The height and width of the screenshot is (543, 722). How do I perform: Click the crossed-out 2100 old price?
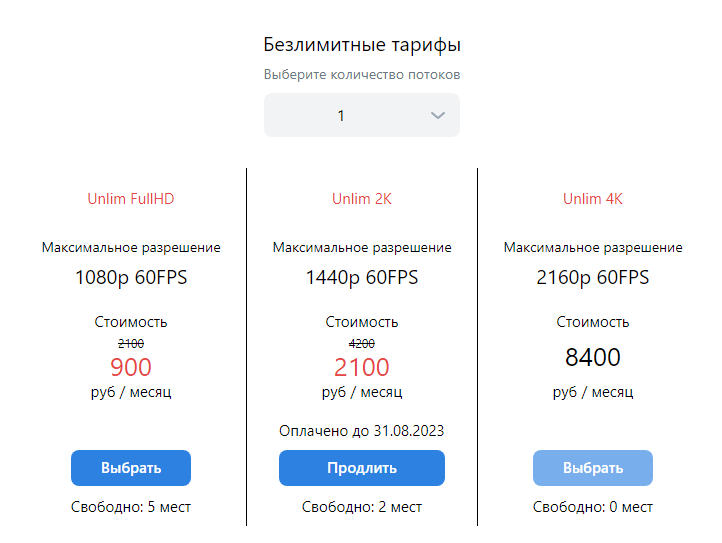131,344
